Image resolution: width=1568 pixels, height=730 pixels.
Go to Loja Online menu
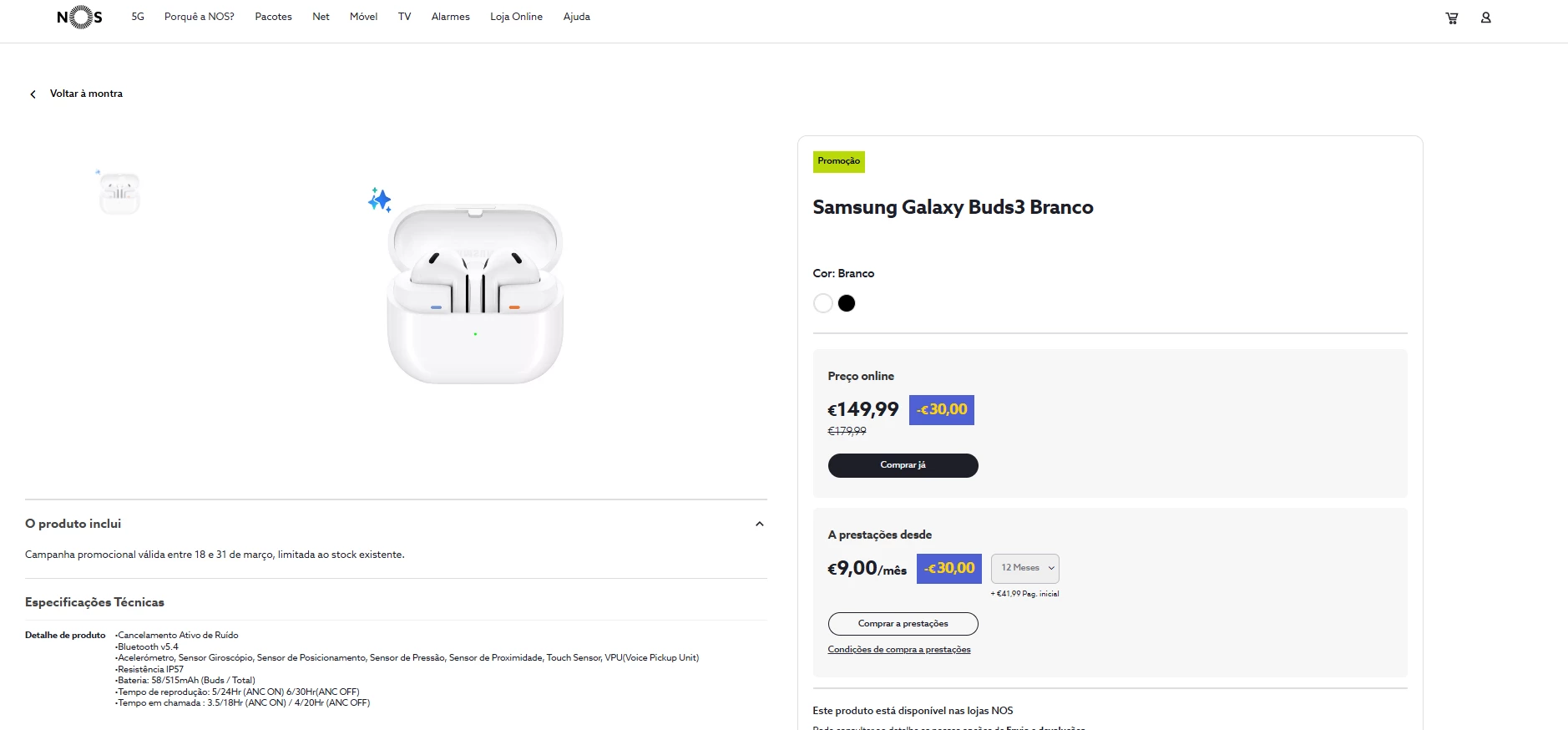pyautogui.click(x=516, y=17)
